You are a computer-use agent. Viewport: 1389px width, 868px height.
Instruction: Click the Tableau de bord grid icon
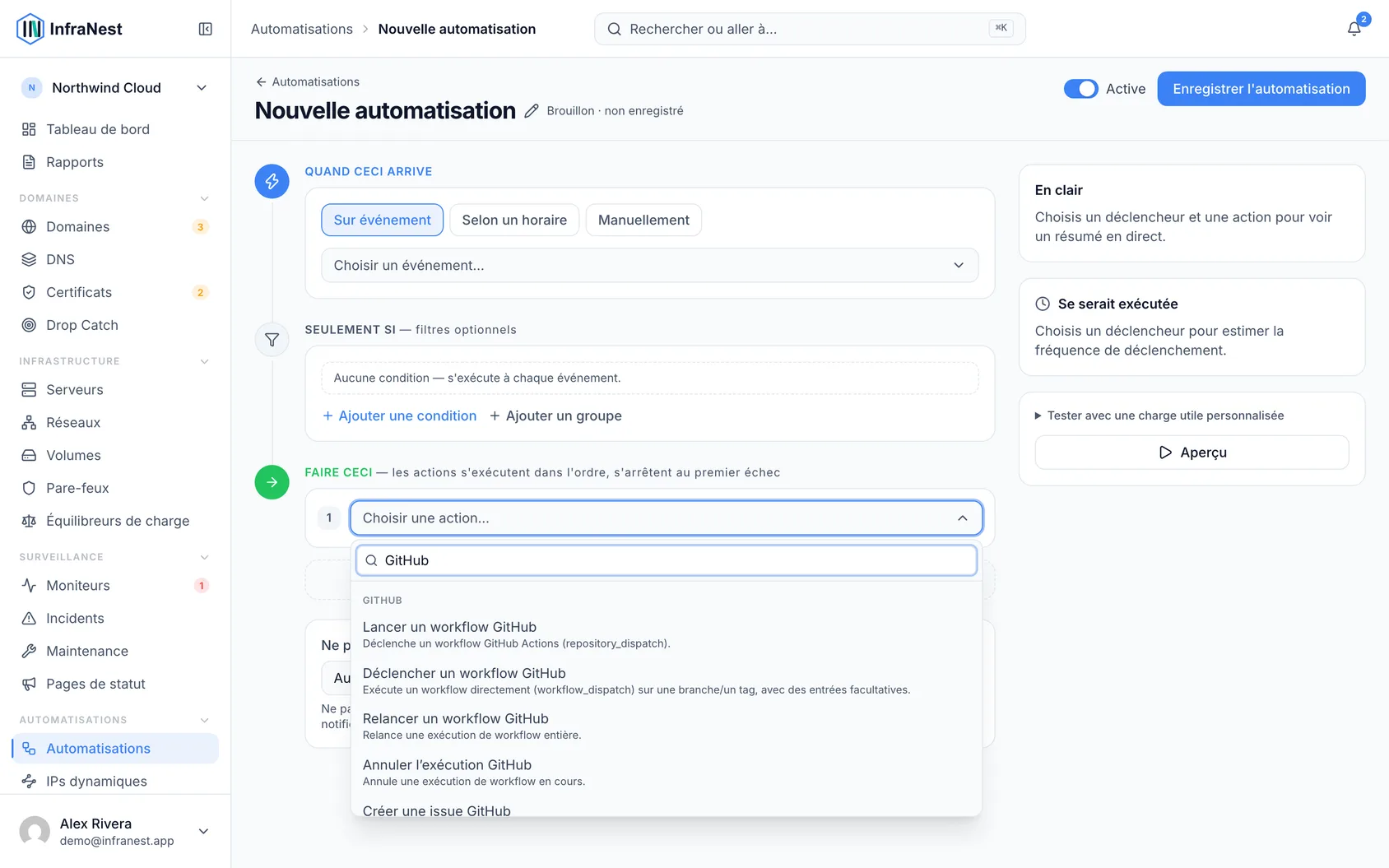pos(29,129)
